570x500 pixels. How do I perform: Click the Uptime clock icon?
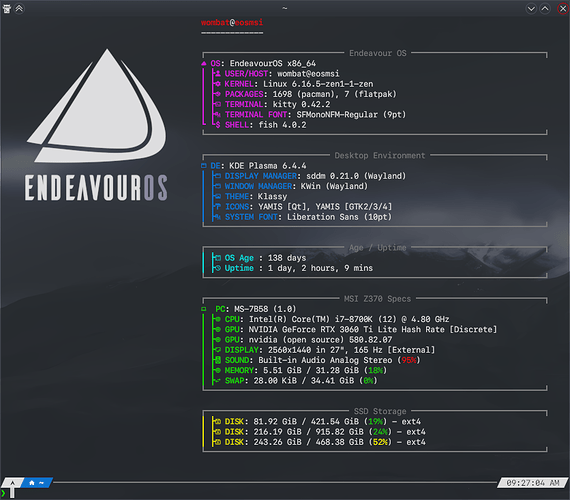[218, 268]
